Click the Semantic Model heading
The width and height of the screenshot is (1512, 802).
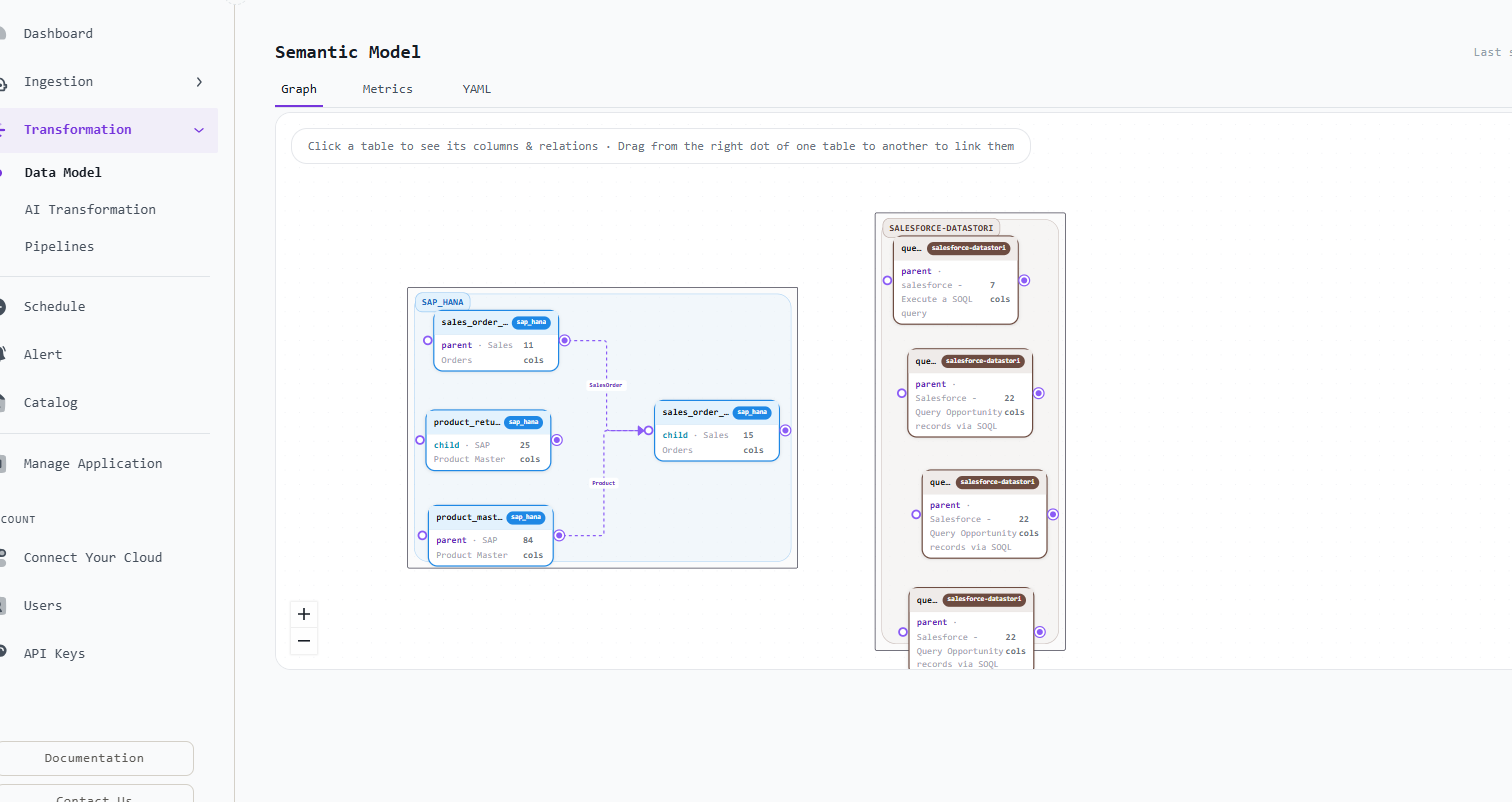[348, 52]
